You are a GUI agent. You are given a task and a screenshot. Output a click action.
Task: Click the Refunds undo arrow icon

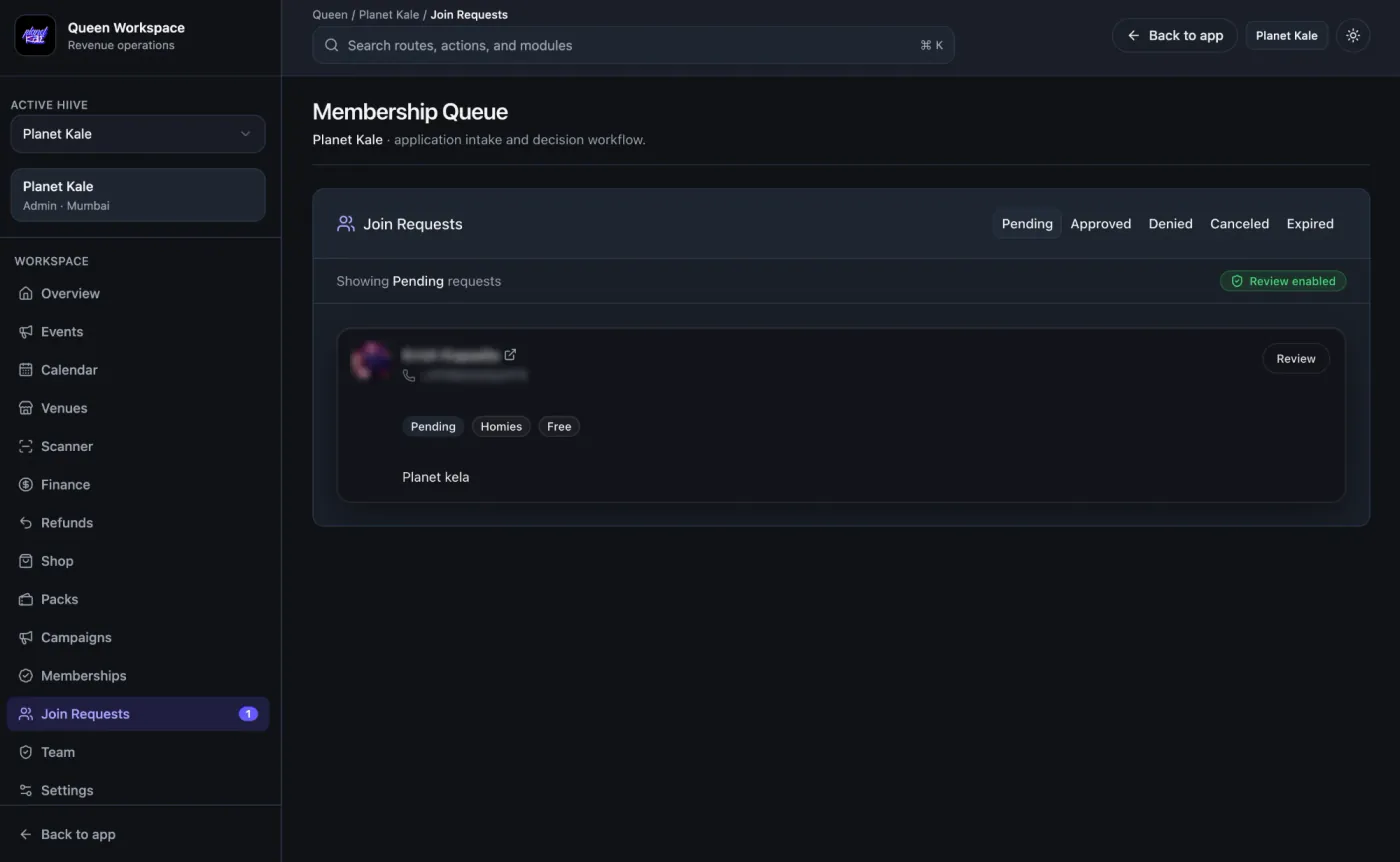click(26, 523)
